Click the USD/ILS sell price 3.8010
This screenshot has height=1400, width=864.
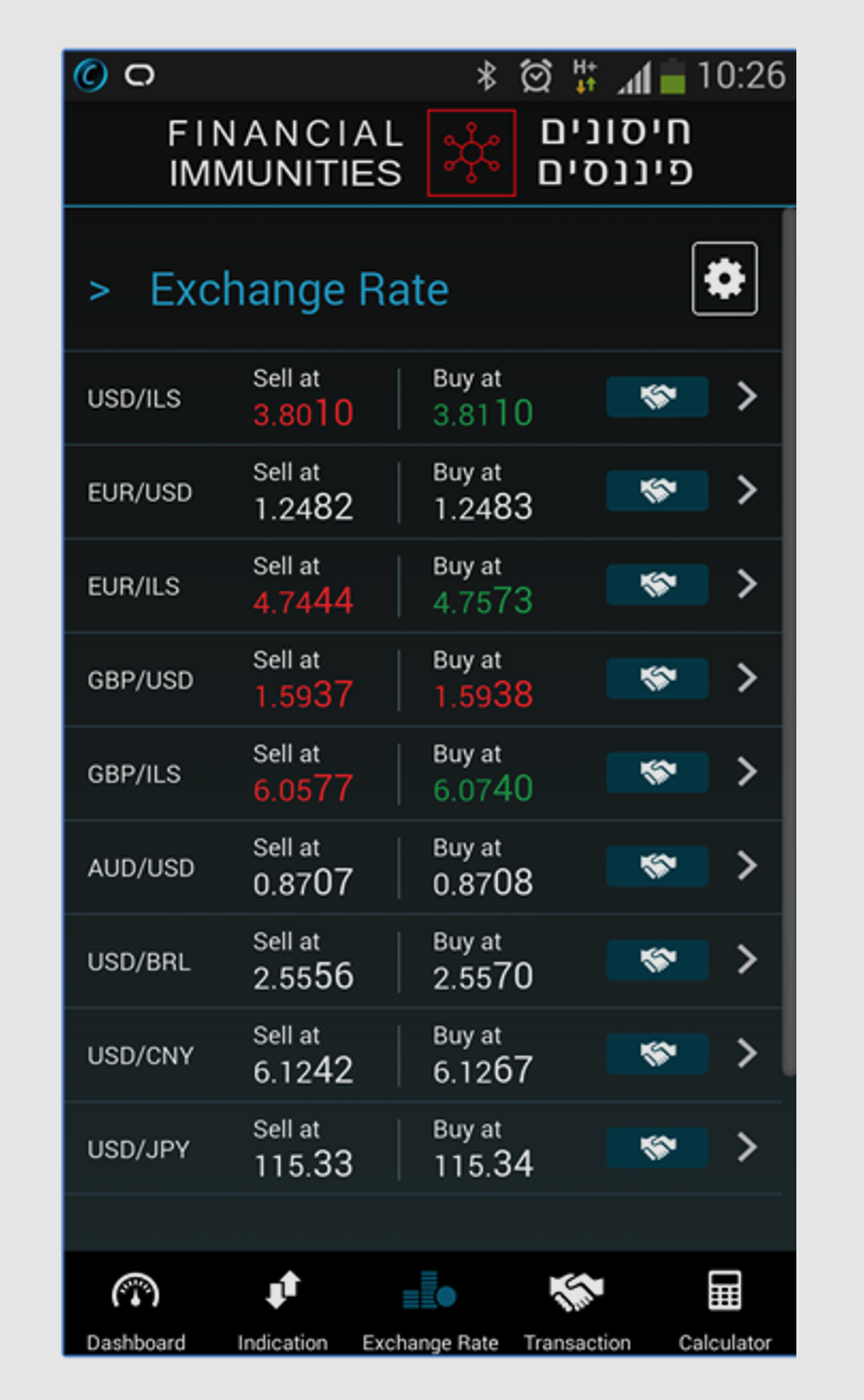(303, 413)
